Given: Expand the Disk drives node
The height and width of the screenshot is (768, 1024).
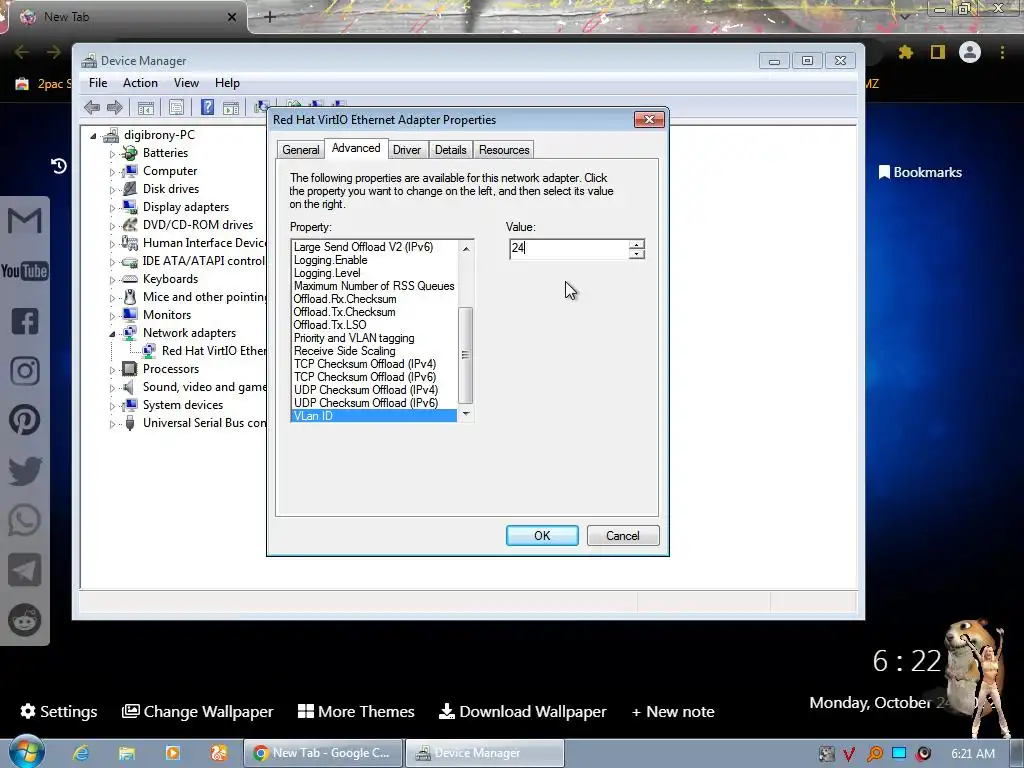Looking at the screenshot, I should pyautogui.click(x=112, y=190).
